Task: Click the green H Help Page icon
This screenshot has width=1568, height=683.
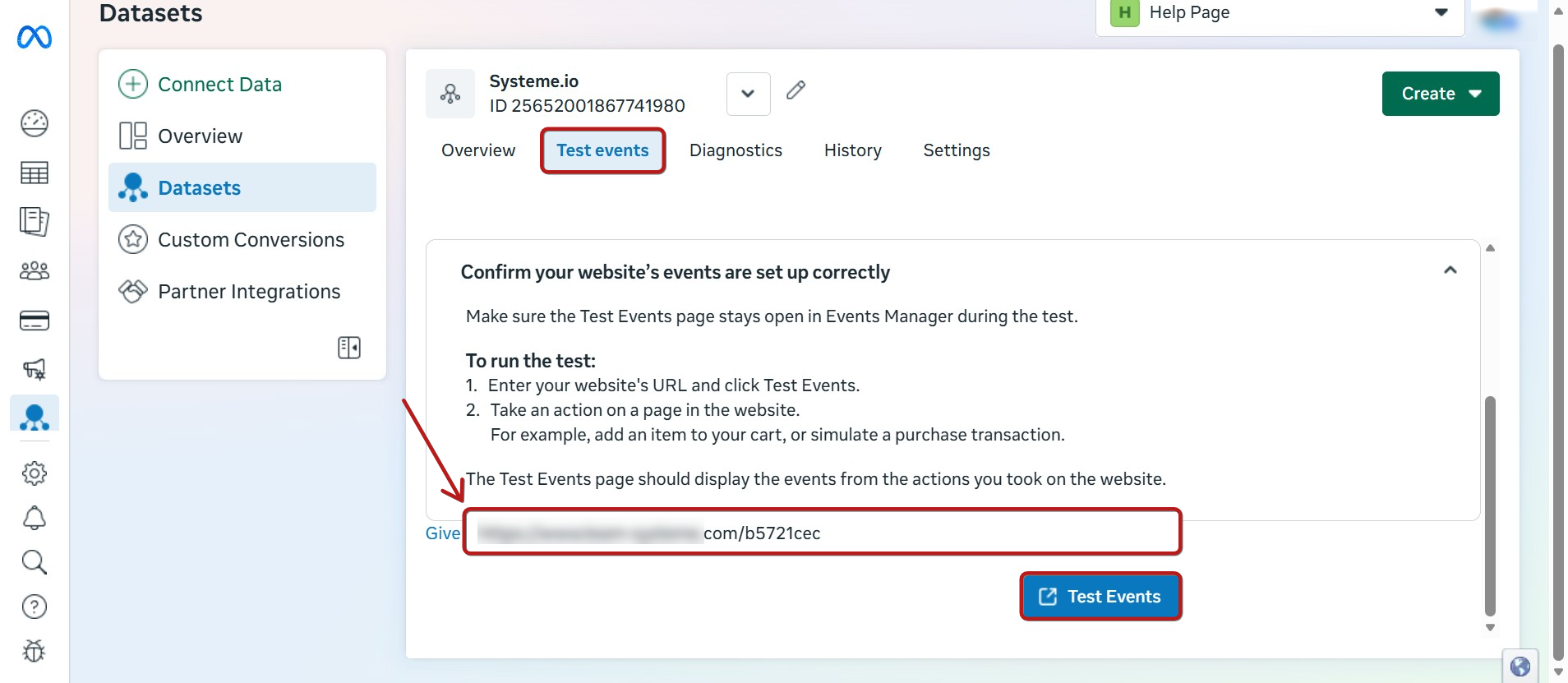Action: click(x=1125, y=12)
